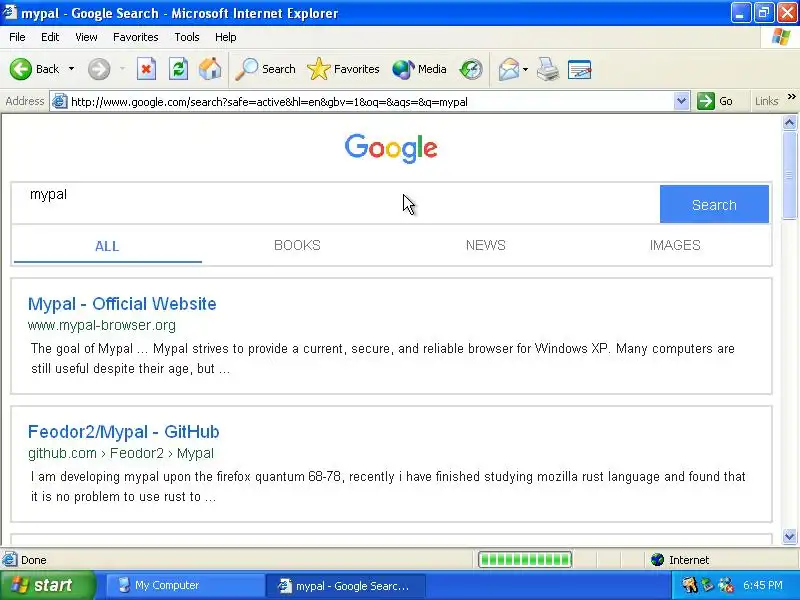Click the IE page icon in status bar
Viewport: 800px width, 600px height.
coord(9,560)
